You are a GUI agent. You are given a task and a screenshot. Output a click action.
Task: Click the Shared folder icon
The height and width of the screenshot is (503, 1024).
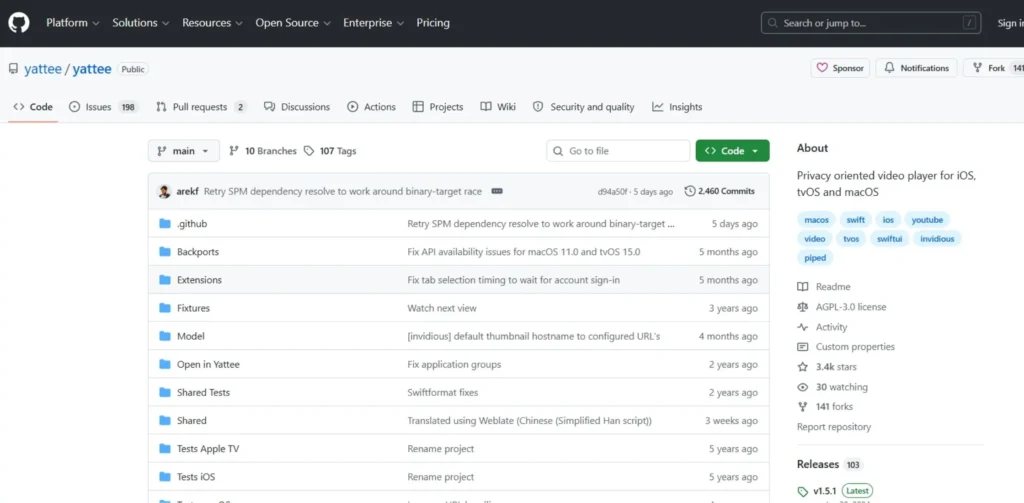(165, 420)
